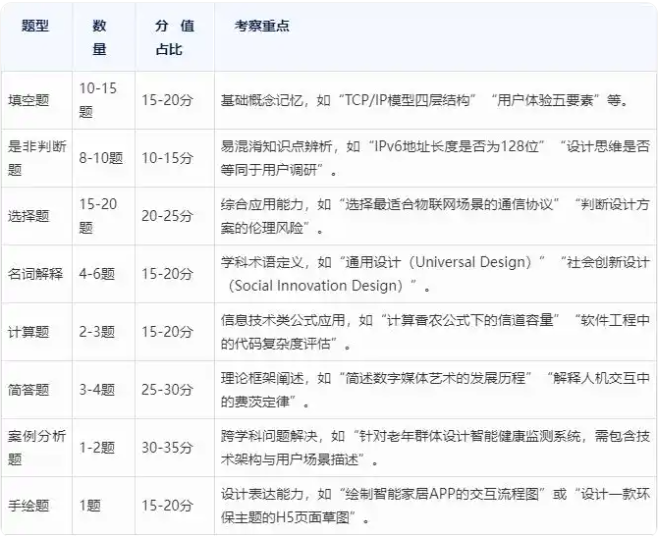The image size is (659, 536).
Task: Click the 填空题 row label
Action: pos(29,100)
